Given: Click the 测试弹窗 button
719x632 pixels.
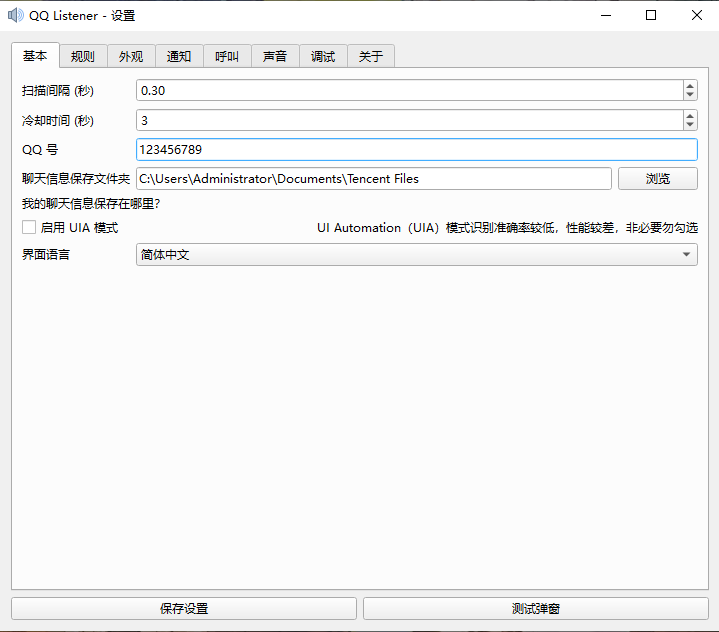Looking at the screenshot, I should coord(536,609).
